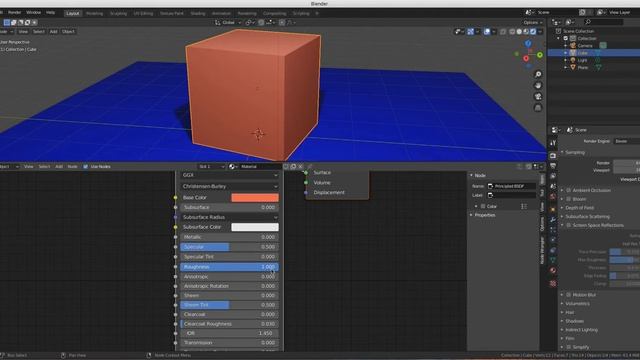Open the Global orientation dropdown
This screenshot has width=640, height=360.
coord(228,22)
